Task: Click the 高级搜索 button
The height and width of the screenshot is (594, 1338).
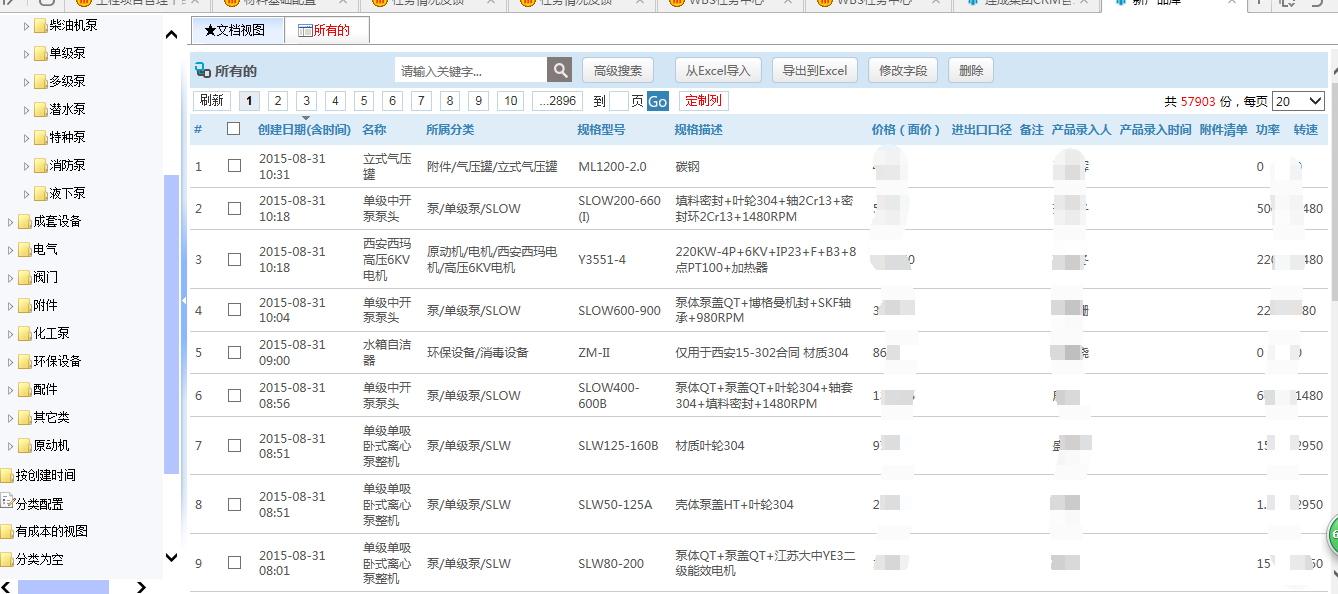Action: (x=618, y=70)
